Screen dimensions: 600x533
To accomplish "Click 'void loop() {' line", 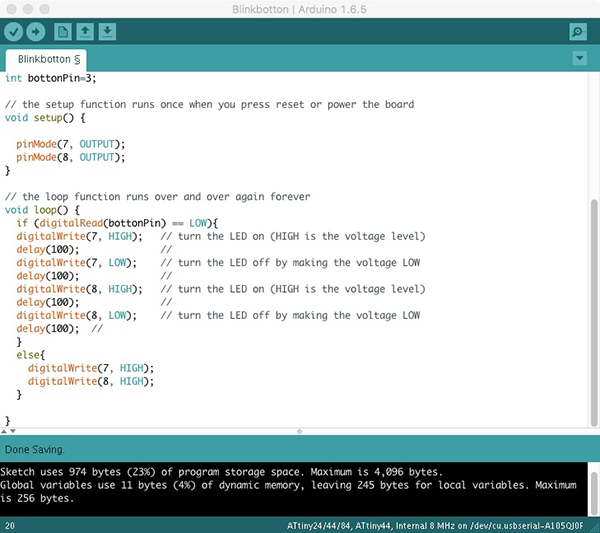I will point(42,210).
